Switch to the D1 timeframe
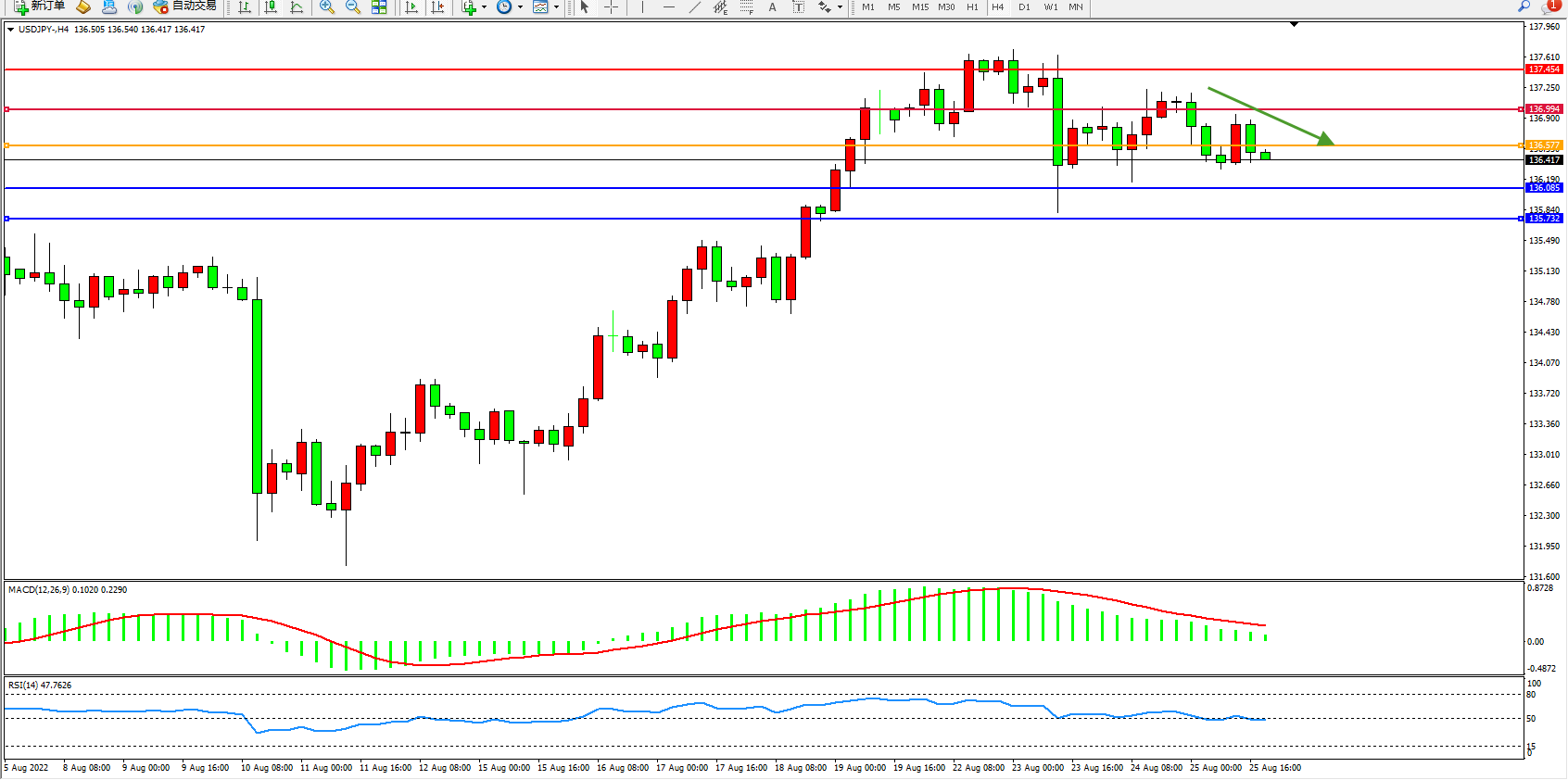1568x780 pixels. click(1024, 7)
